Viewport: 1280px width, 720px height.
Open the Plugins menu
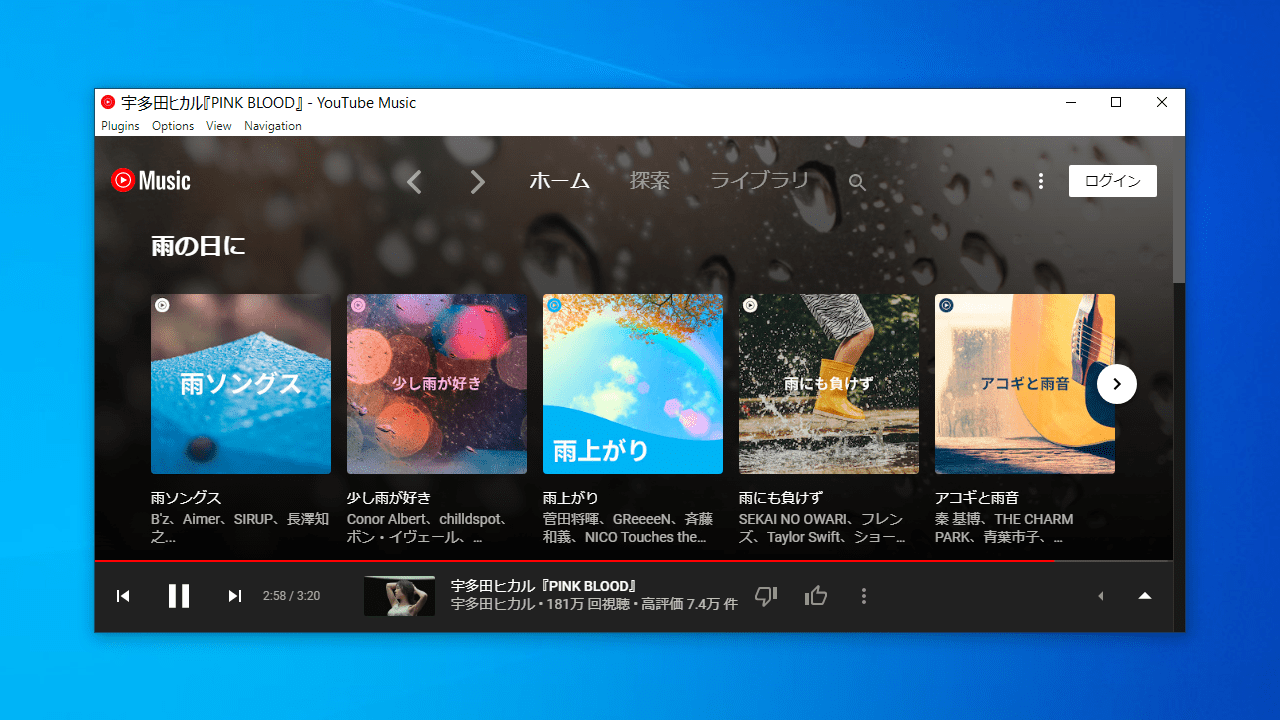pyautogui.click(x=120, y=126)
